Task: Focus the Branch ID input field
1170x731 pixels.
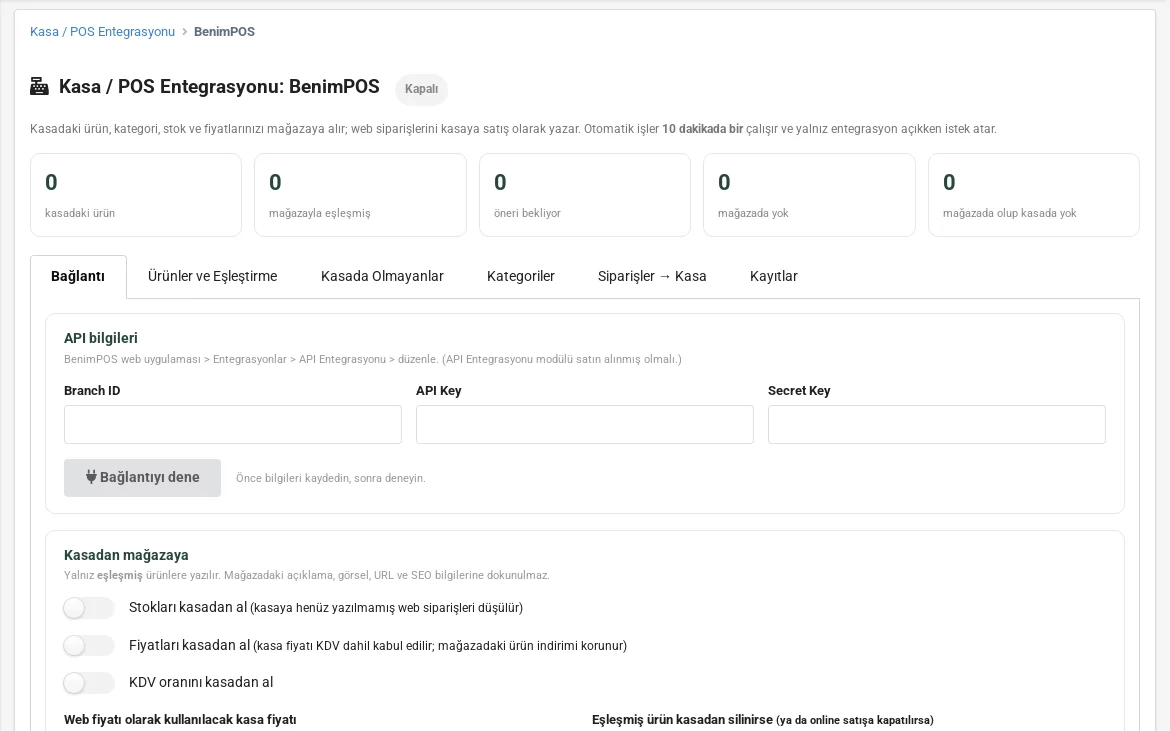Action: (x=233, y=424)
